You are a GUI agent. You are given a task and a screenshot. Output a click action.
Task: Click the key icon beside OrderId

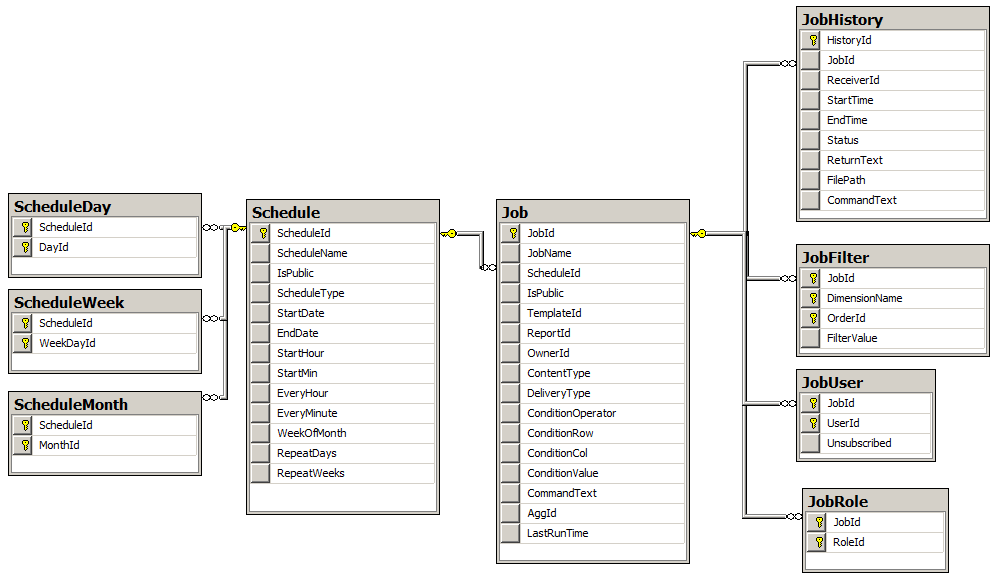click(811, 318)
